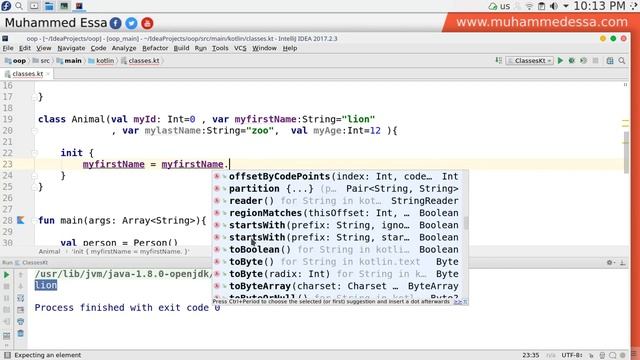Screen dimensions: 640x360
Task: Open the www.muhammedessa.com link
Action: (542, 22)
